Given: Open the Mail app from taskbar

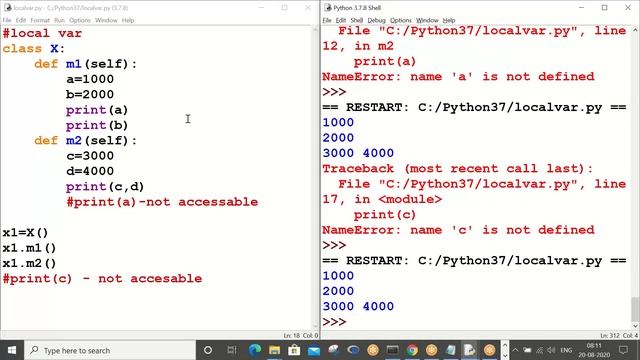Looking at the screenshot, I should [x=314, y=350].
